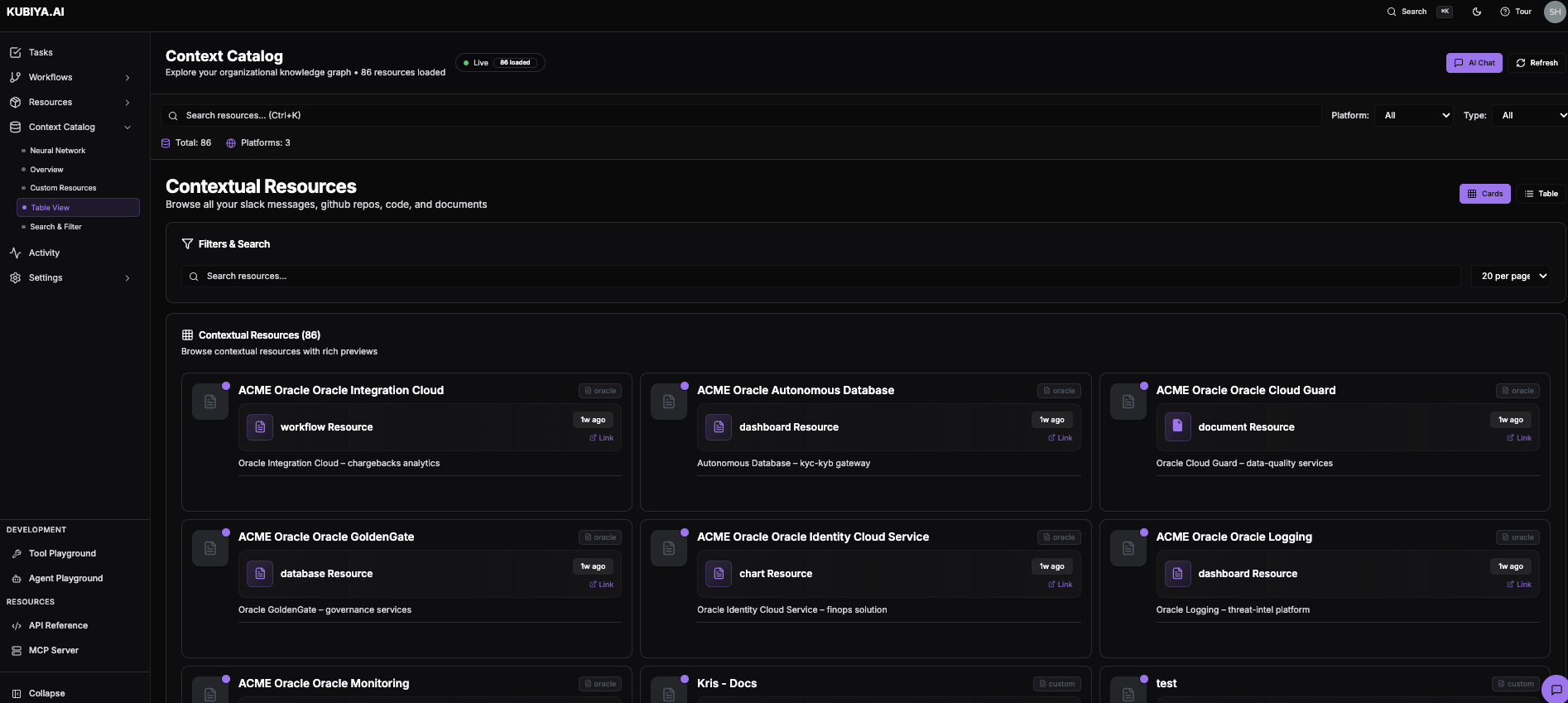This screenshot has width=1568, height=703.
Task: Open the 20 per page dropdown
Action: pyautogui.click(x=1511, y=276)
